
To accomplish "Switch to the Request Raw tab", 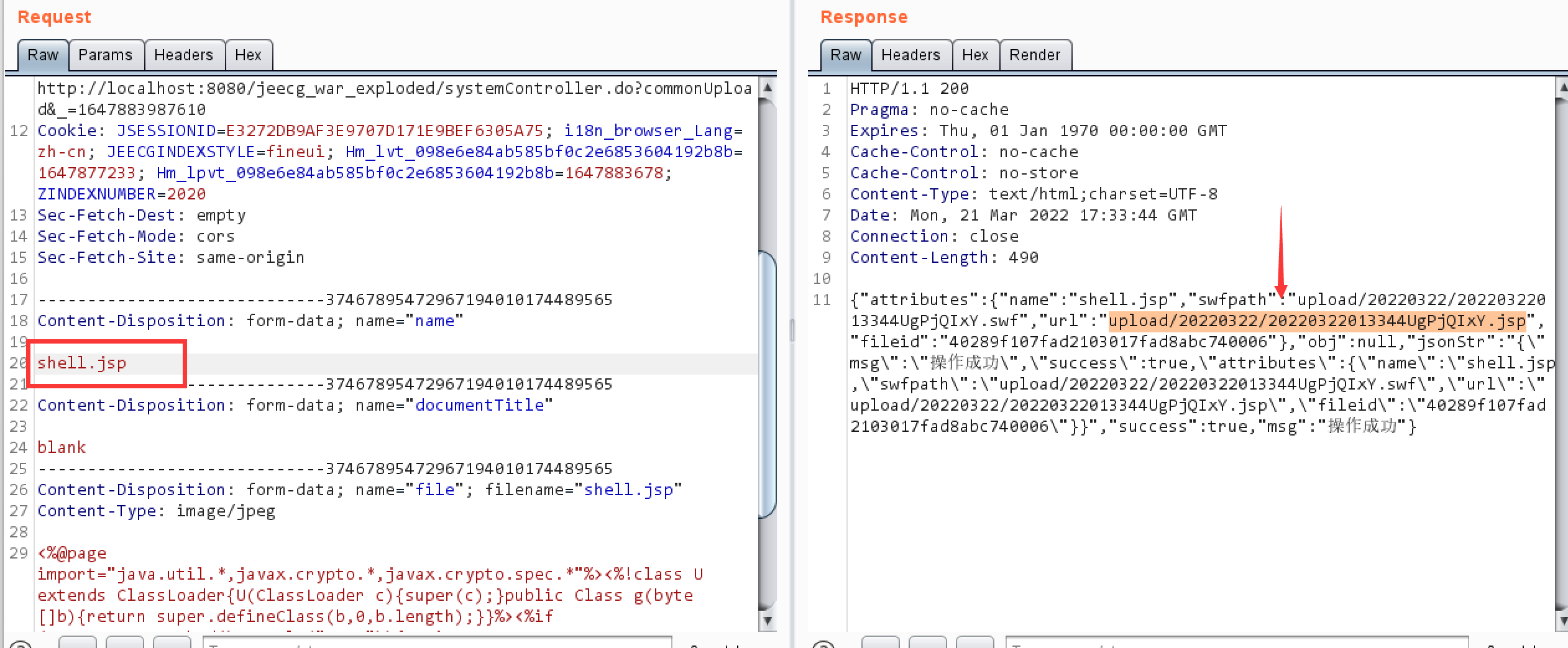I will [43, 55].
